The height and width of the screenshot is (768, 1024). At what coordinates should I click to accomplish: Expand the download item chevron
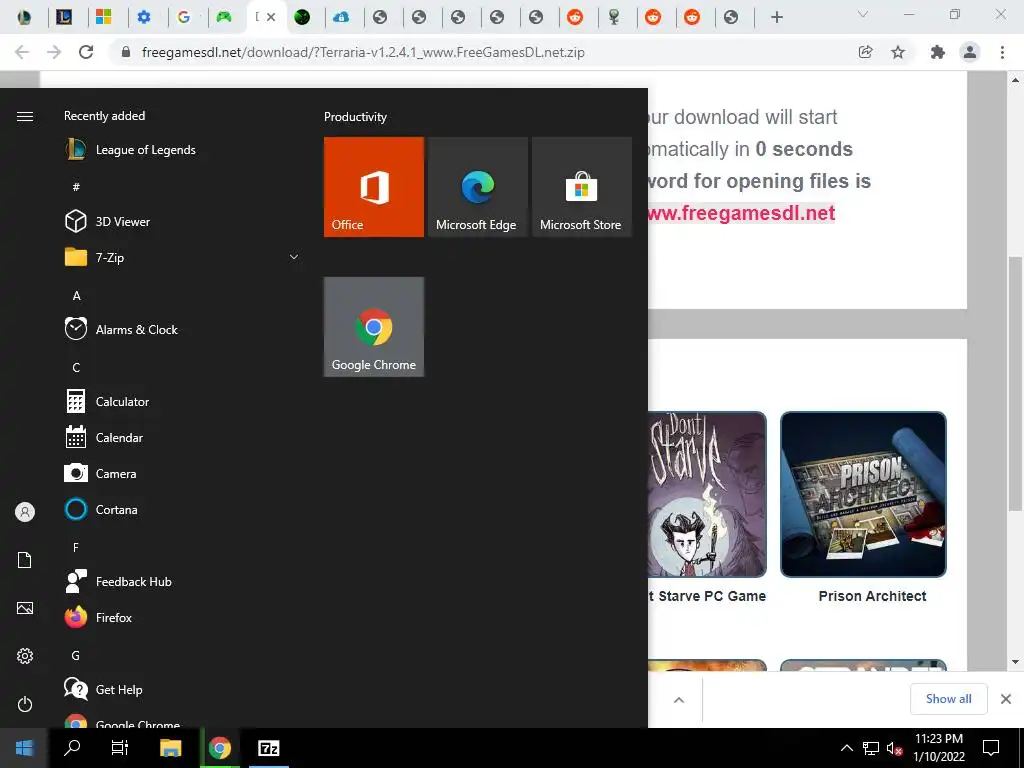[679, 700]
